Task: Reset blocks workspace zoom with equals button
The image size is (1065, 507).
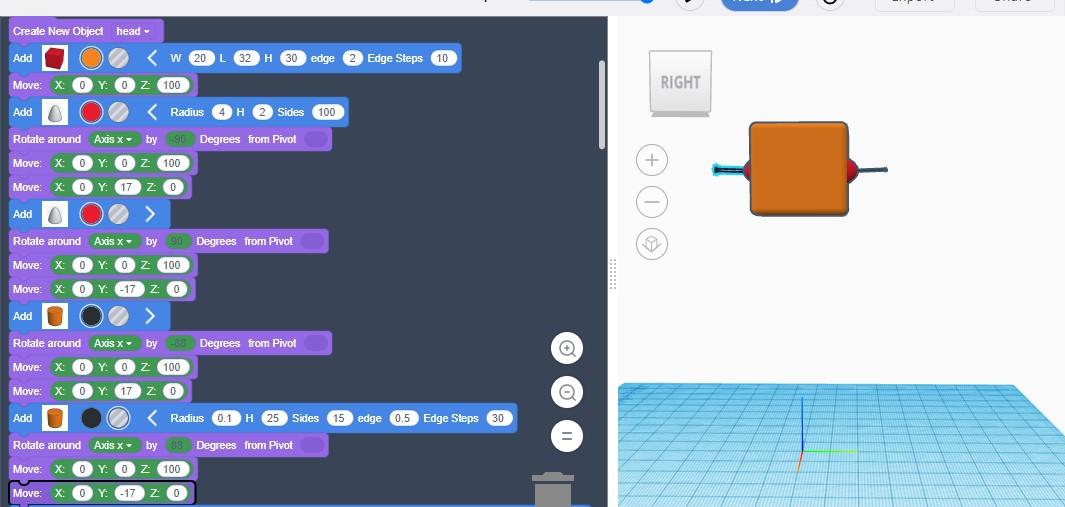Action: click(567, 436)
